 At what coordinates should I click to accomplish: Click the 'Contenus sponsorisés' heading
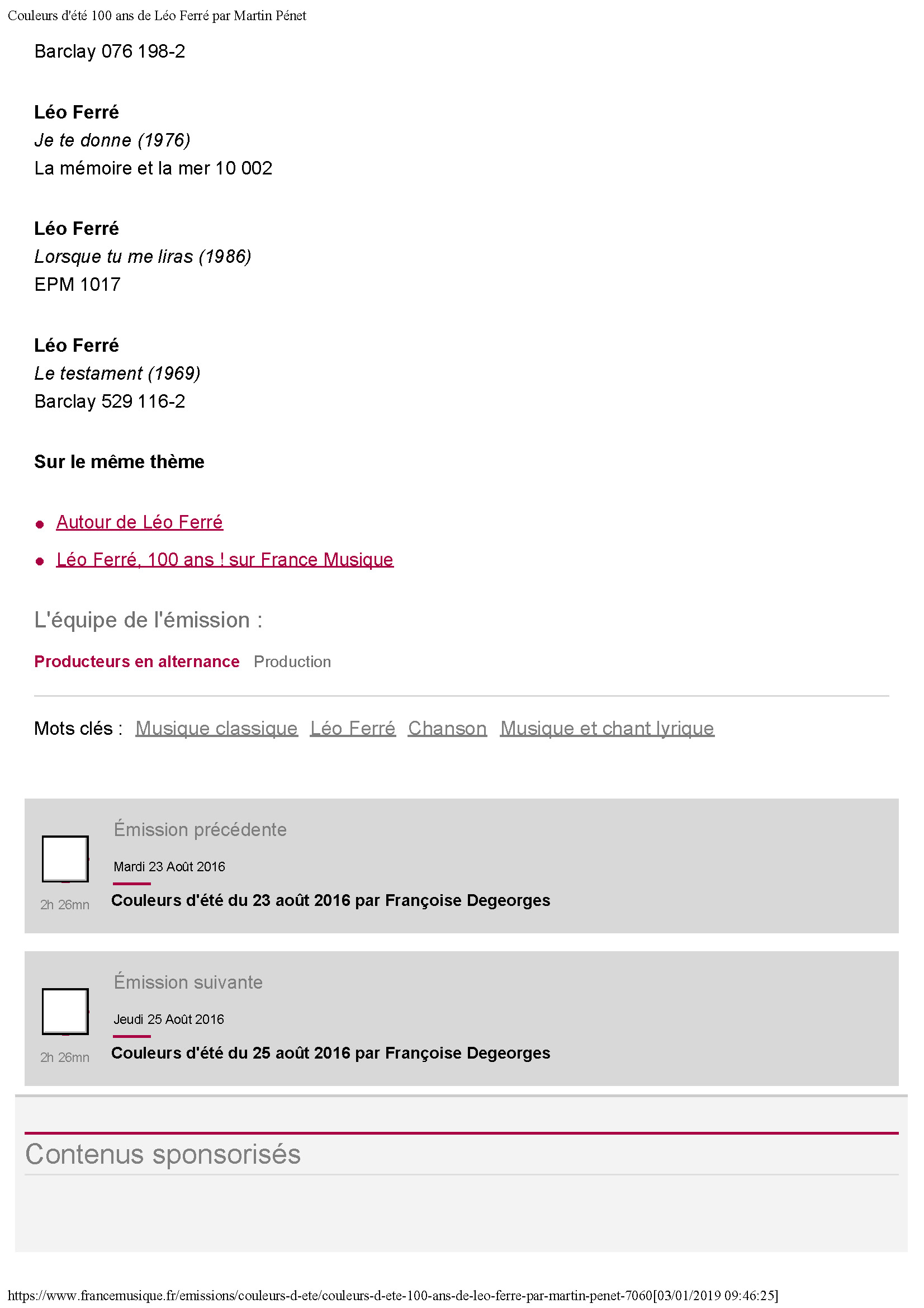tap(163, 1154)
